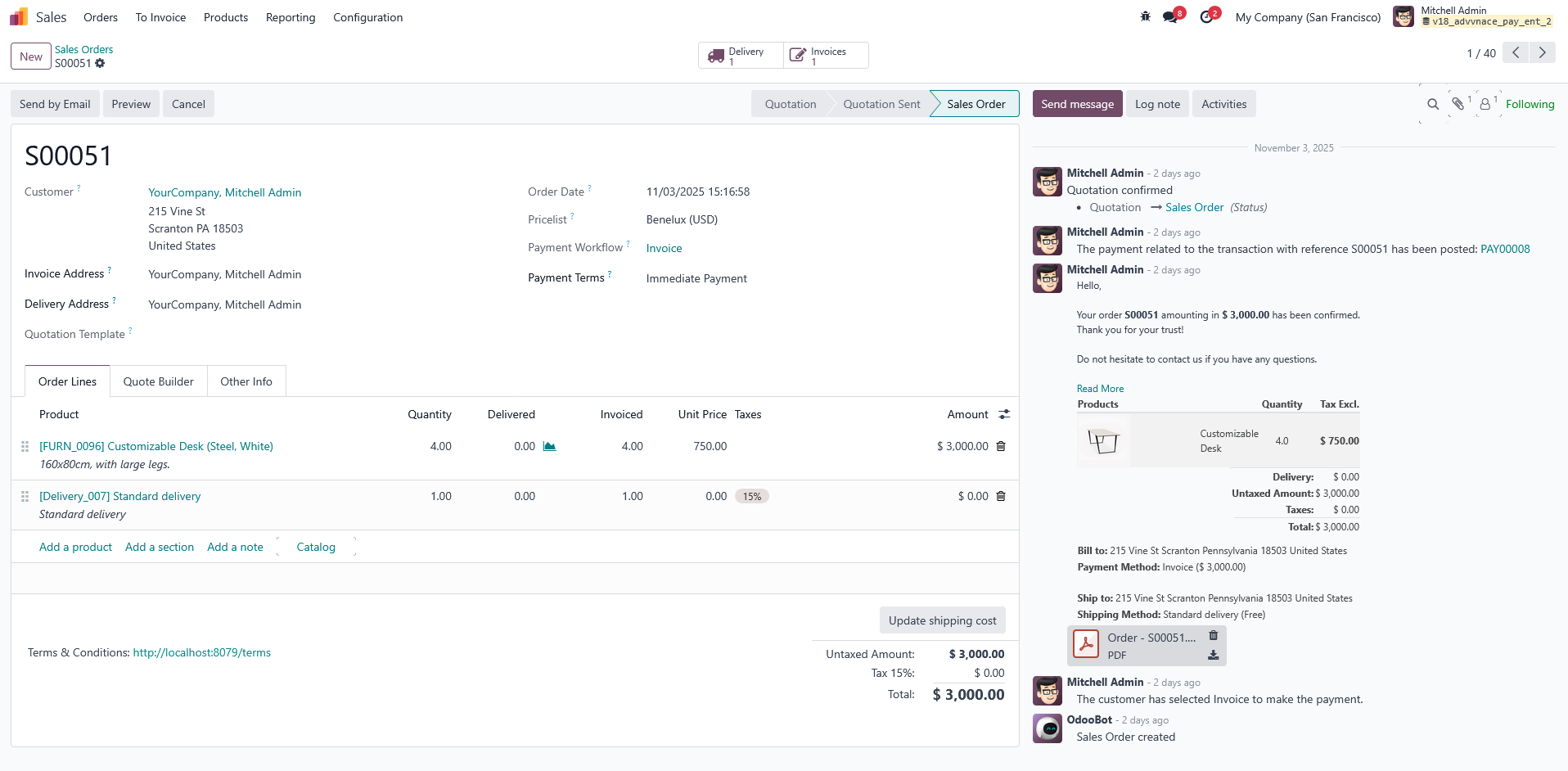Image resolution: width=1568 pixels, height=771 pixels.
Task: Open the PAY00008 payment link
Action: 1505,249
